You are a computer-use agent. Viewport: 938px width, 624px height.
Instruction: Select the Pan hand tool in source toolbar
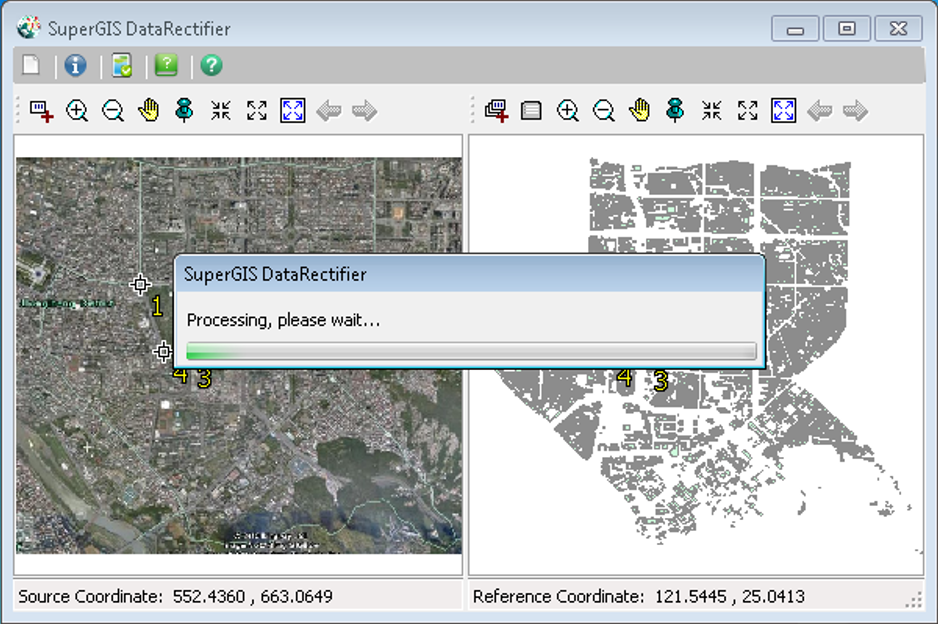(149, 111)
